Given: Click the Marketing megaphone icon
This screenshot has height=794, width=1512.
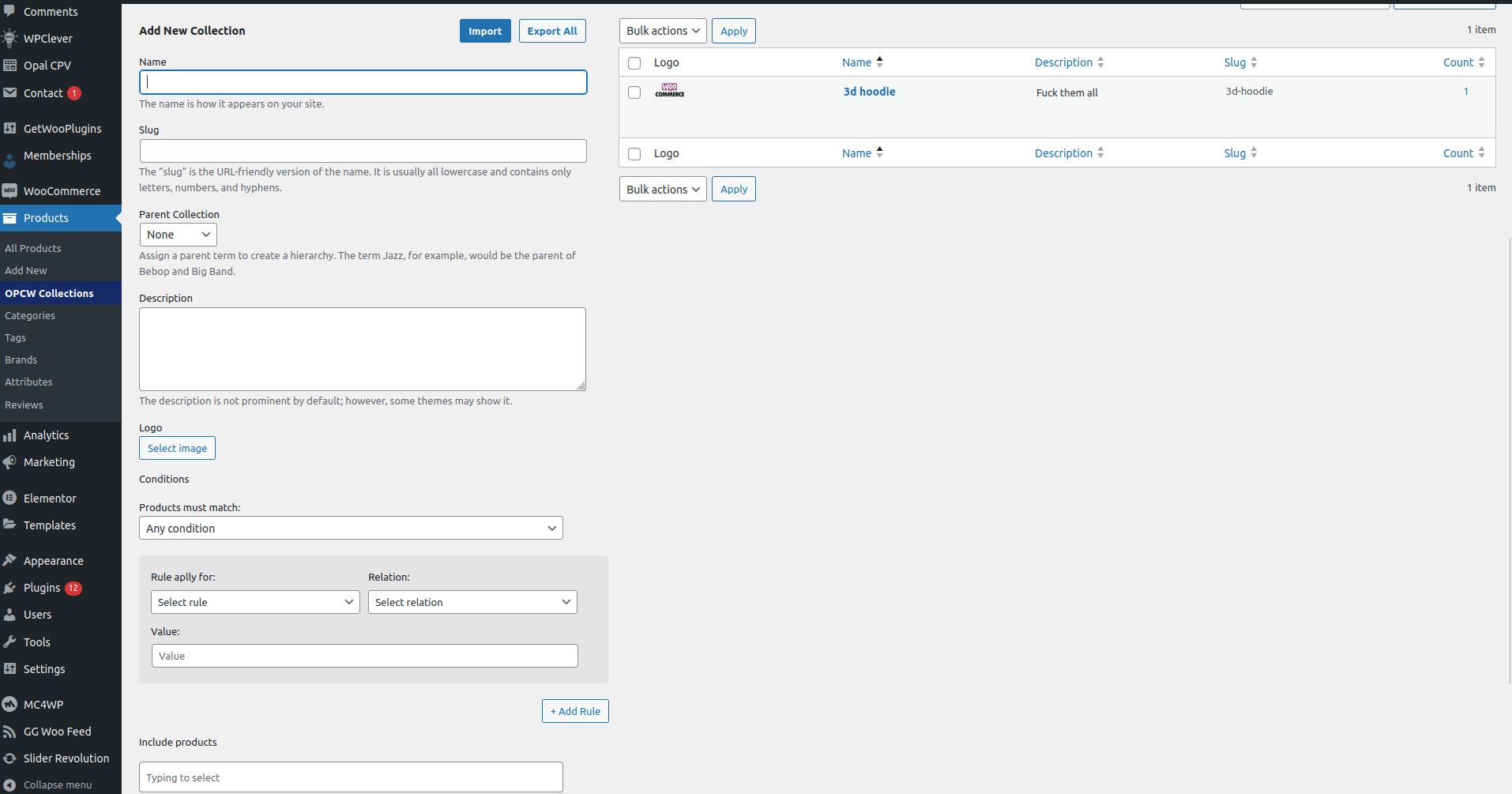Looking at the screenshot, I should (x=9, y=462).
